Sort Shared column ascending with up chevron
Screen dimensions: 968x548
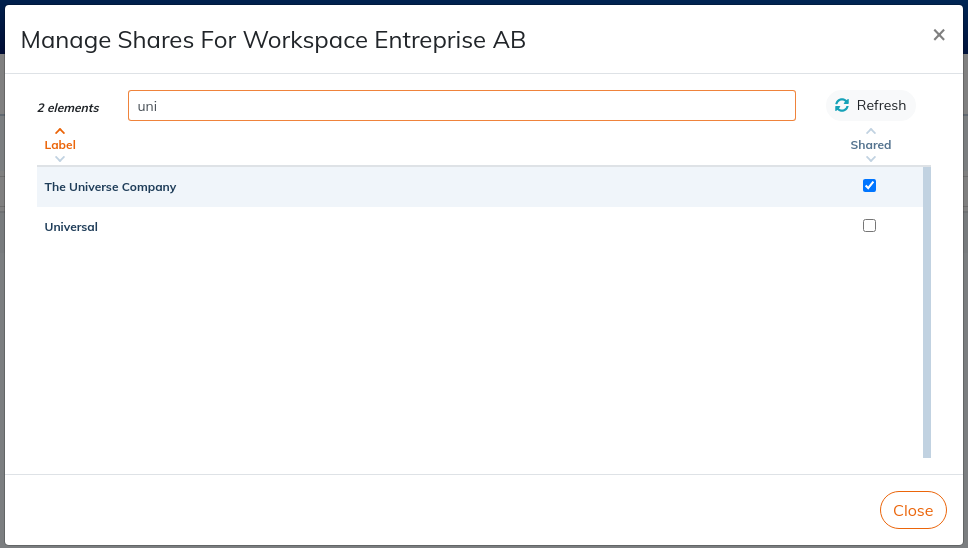pos(870,131)
